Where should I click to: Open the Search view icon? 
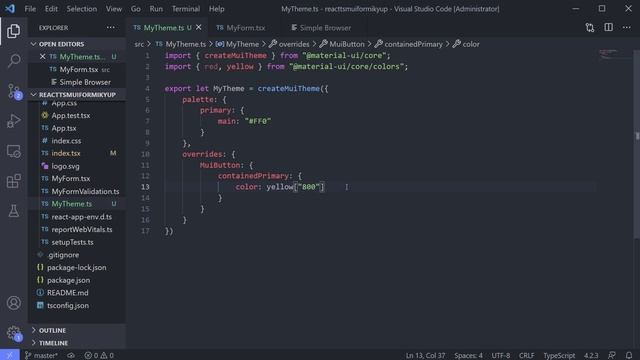pyautogui.click(x=13, y=61)
